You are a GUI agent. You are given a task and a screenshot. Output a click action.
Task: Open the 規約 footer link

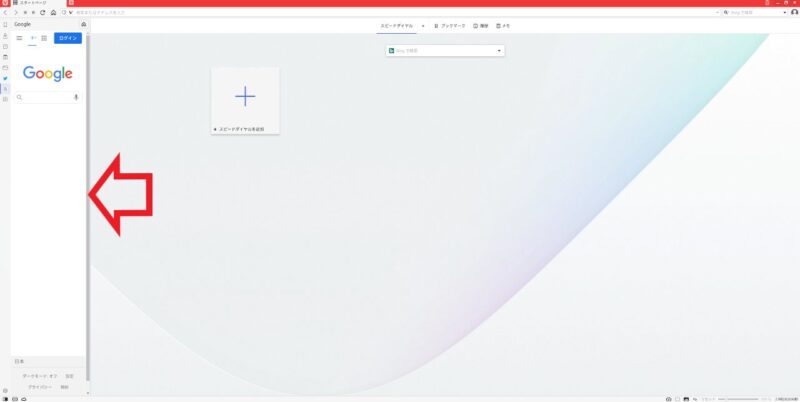[x=64, y=387]
